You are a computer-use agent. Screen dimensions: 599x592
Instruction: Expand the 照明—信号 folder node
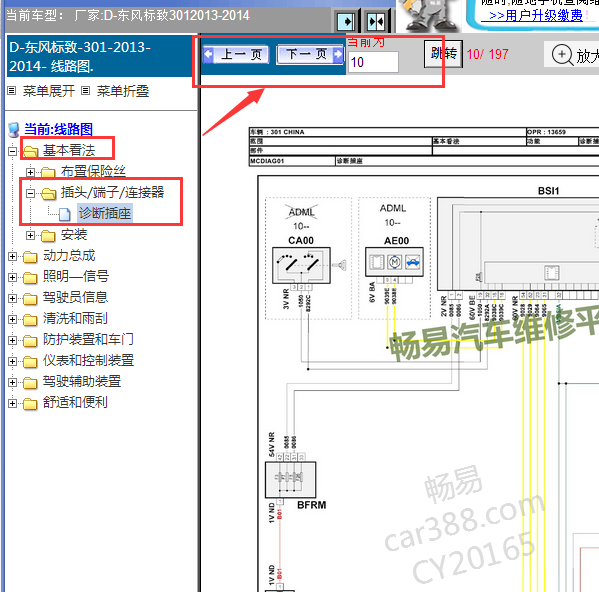(12, 277)
